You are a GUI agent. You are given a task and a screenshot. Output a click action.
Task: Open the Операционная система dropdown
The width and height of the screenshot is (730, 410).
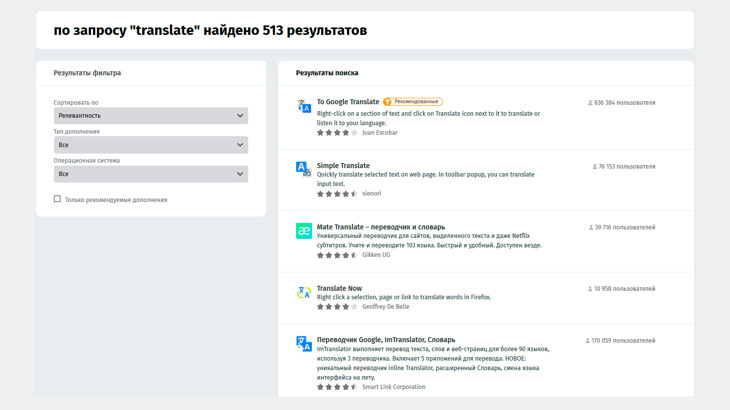point(151,174)
